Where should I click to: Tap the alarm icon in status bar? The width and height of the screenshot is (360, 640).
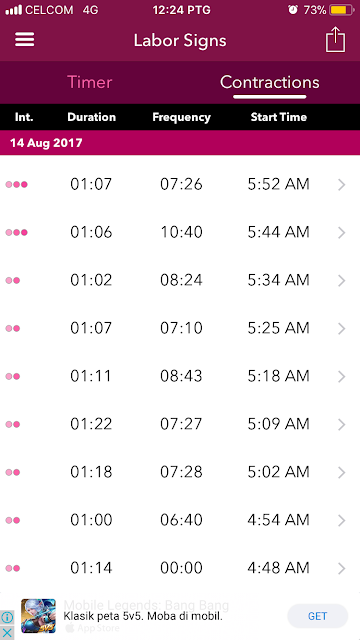tap(293, 10)
